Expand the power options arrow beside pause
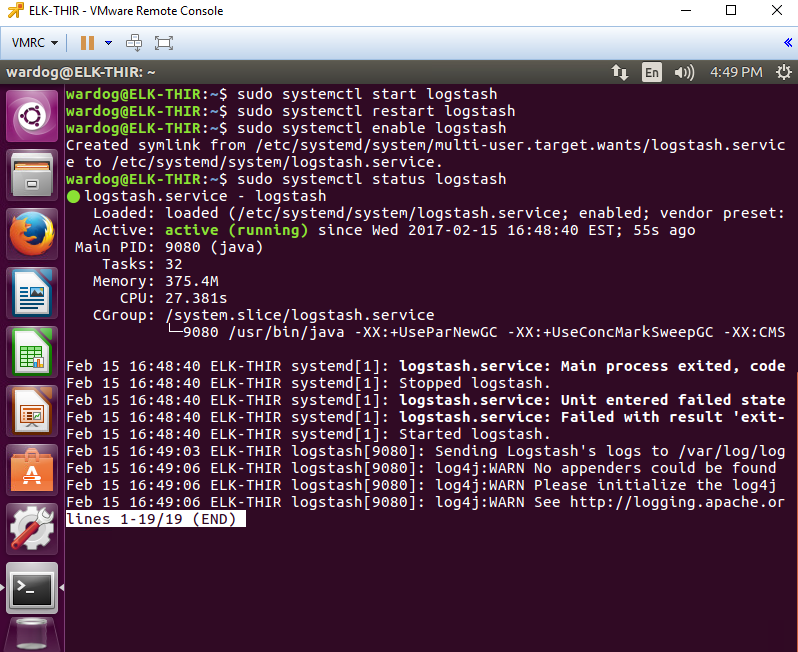The image size is (798, 652). coord(108,43)
